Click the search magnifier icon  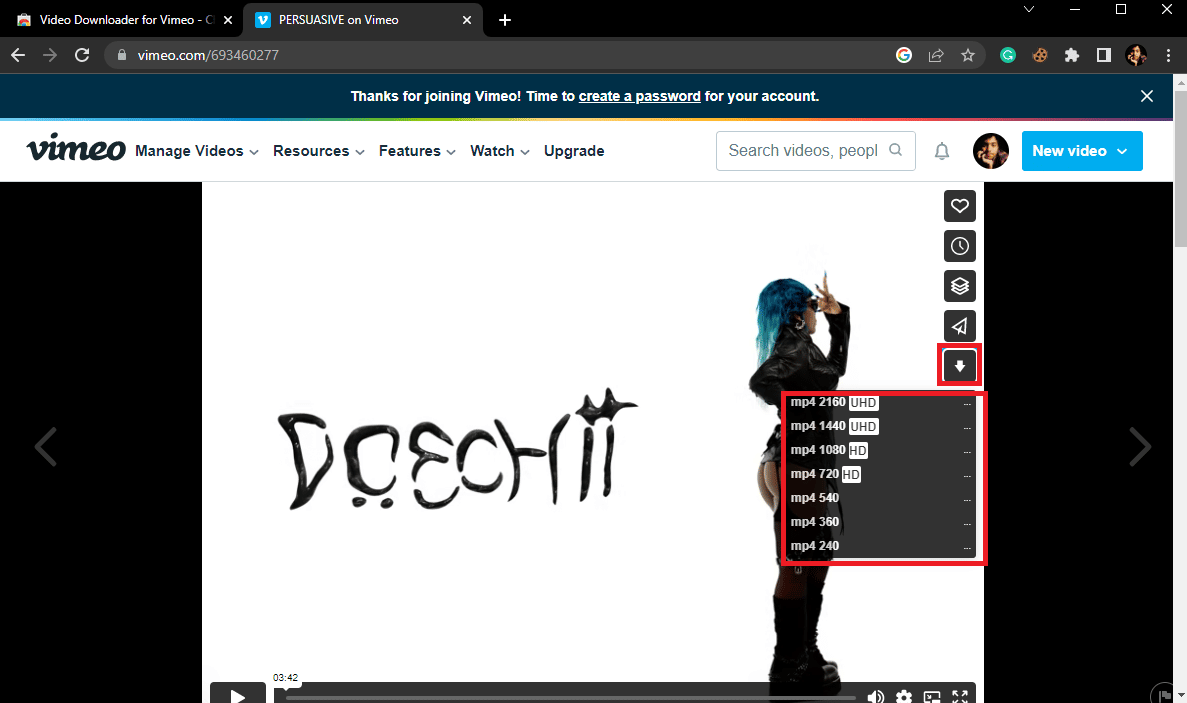[x=896, y=150]
